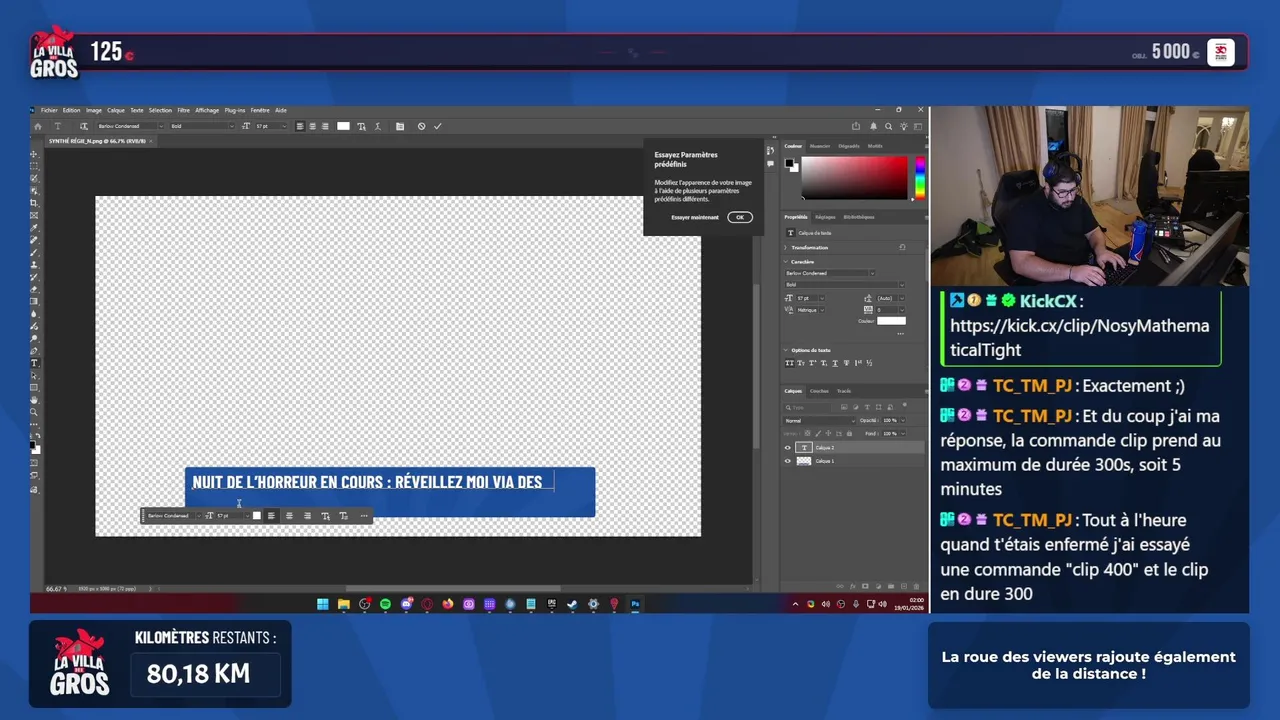This screenshot has height=720, width=1280.
Task: Open more options in the floating text bar
Action: pyautogui.click(x=364, y=516)
